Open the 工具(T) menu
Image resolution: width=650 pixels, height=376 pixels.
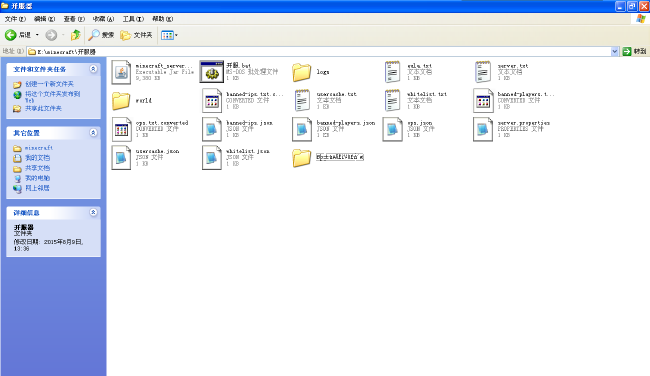(133, 19)
